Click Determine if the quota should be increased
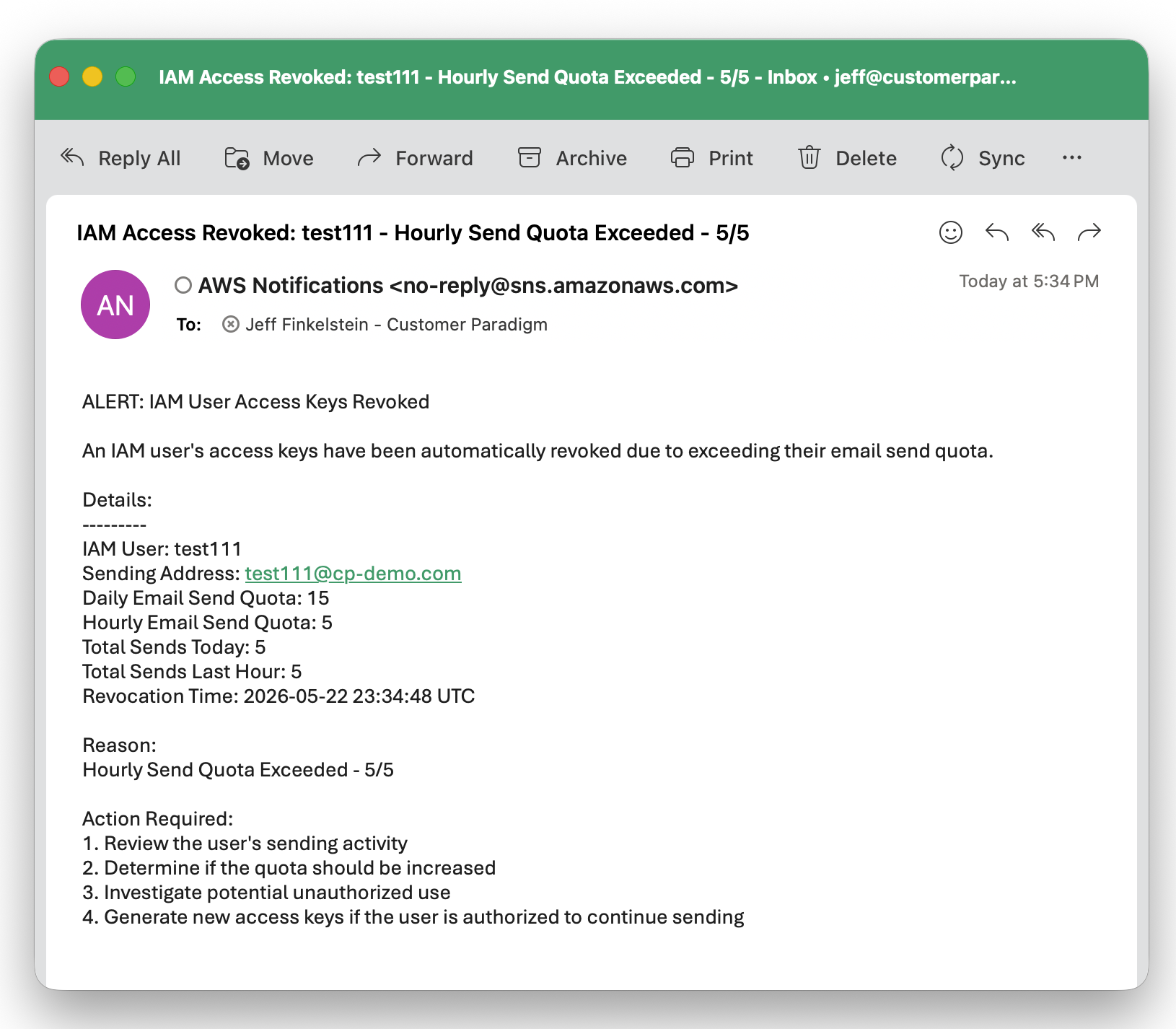Viewport: 1176px width, 1029px height. coord(289,868)
